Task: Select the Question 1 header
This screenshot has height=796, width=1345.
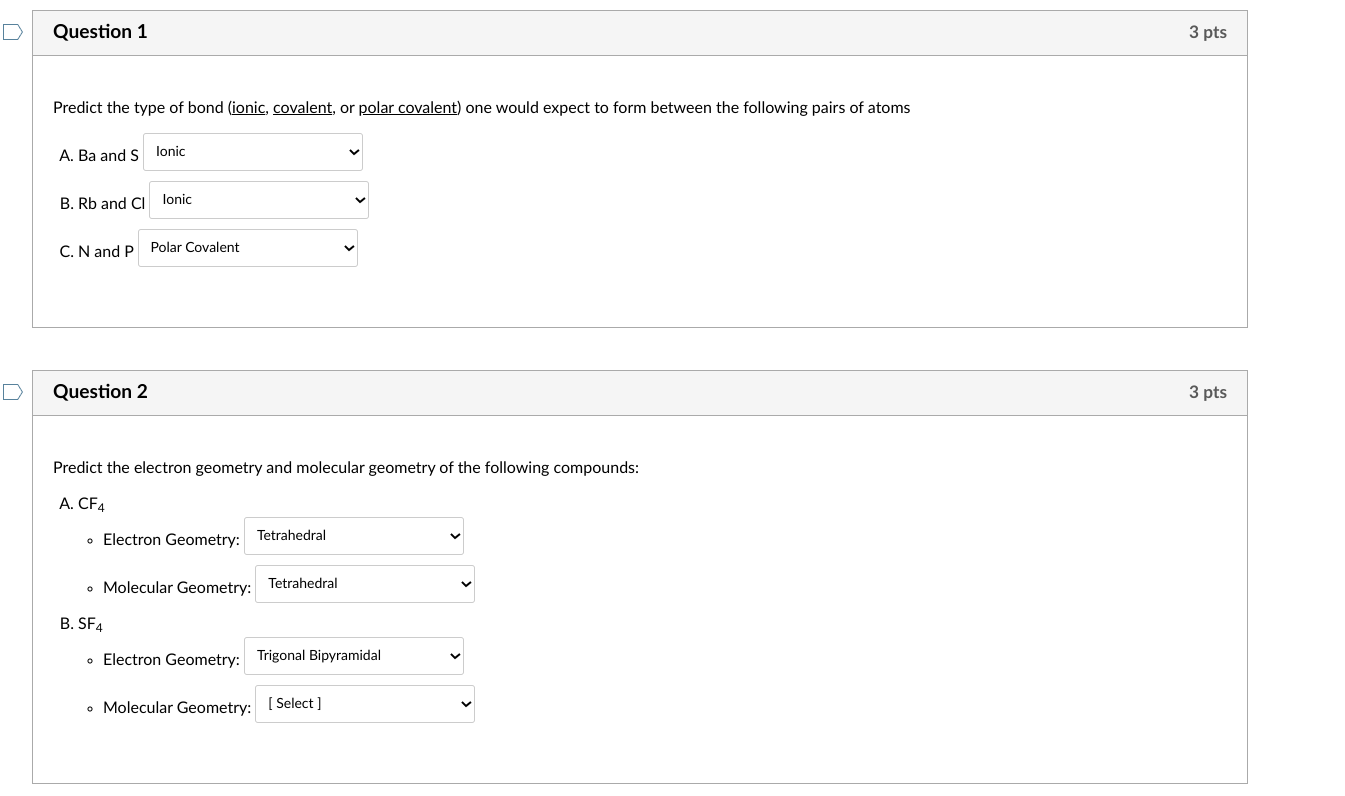Action: pos(100,31)
